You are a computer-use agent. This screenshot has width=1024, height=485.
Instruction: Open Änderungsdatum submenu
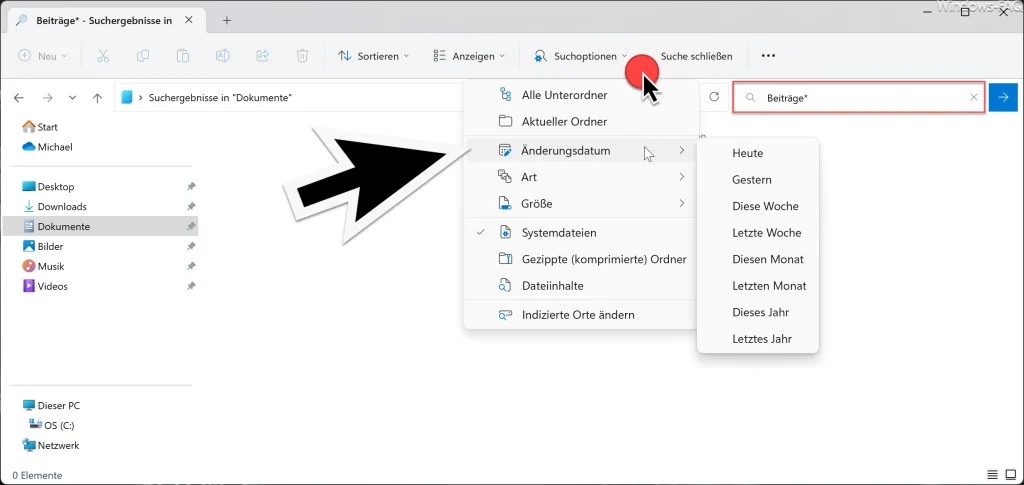click(581, 151)
